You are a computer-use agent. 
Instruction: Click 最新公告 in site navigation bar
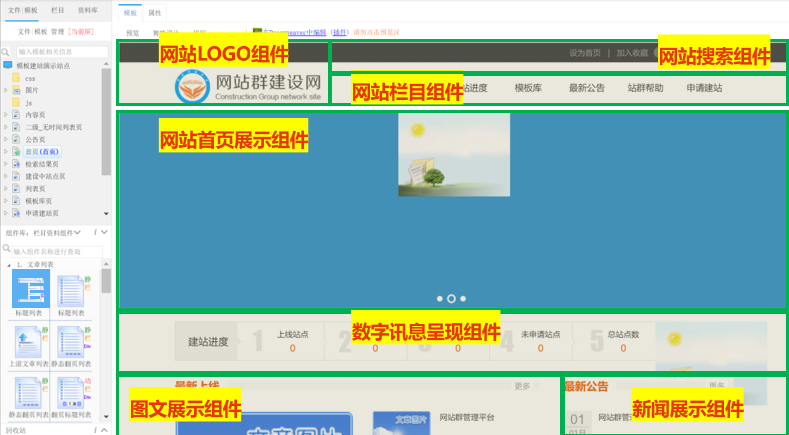tap(587, 88)
